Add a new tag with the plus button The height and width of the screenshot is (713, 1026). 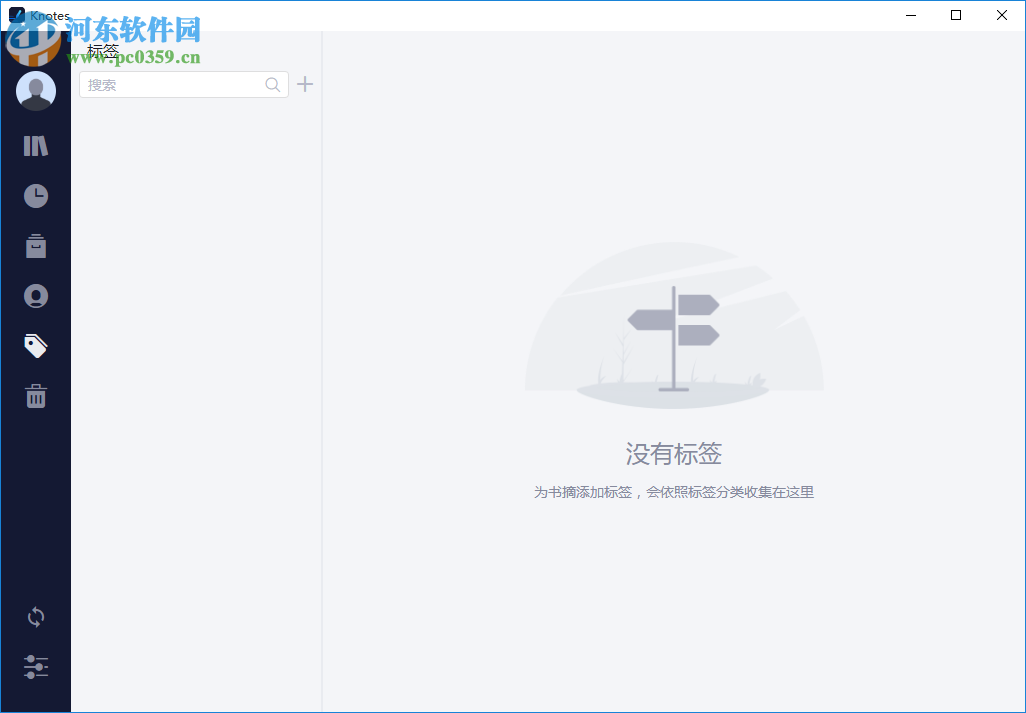tap(305, 84)
